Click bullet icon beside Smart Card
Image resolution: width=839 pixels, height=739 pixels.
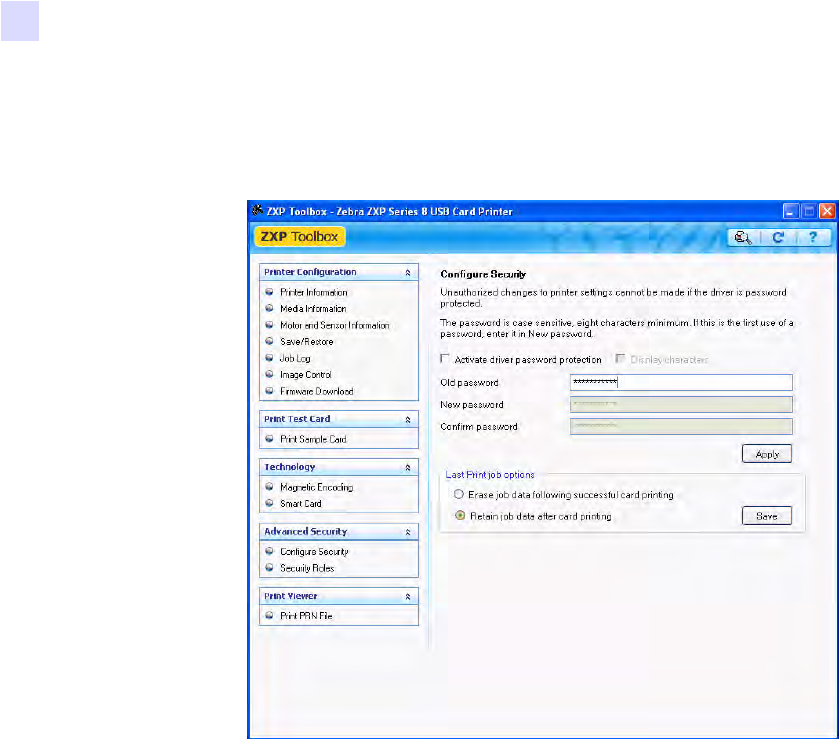270,504
